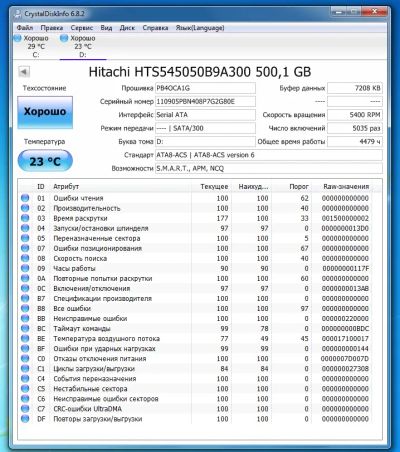This screenshot has width=400, height=452.
Task: Click status icon for attribute C5 Нестабильные сектора
Action: tap(25, 389)
